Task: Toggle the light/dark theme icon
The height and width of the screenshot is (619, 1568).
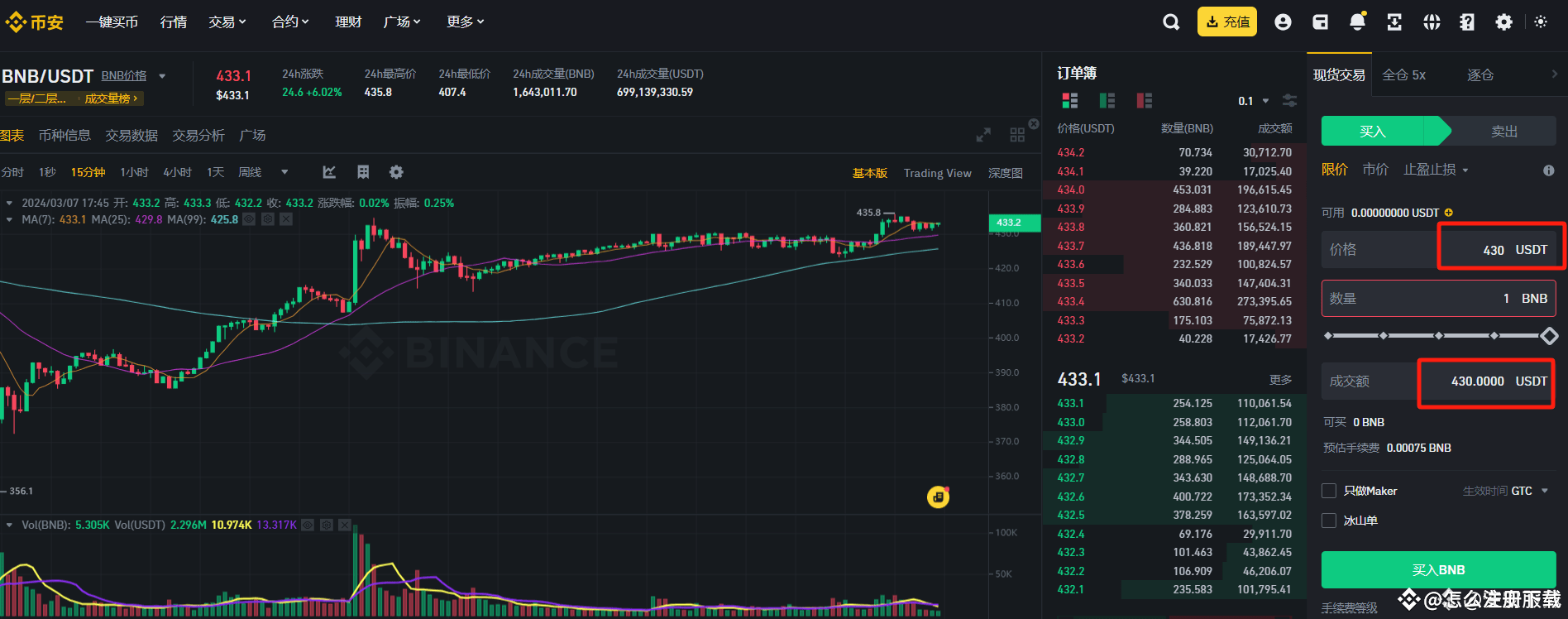Action: click(1541, 22)
